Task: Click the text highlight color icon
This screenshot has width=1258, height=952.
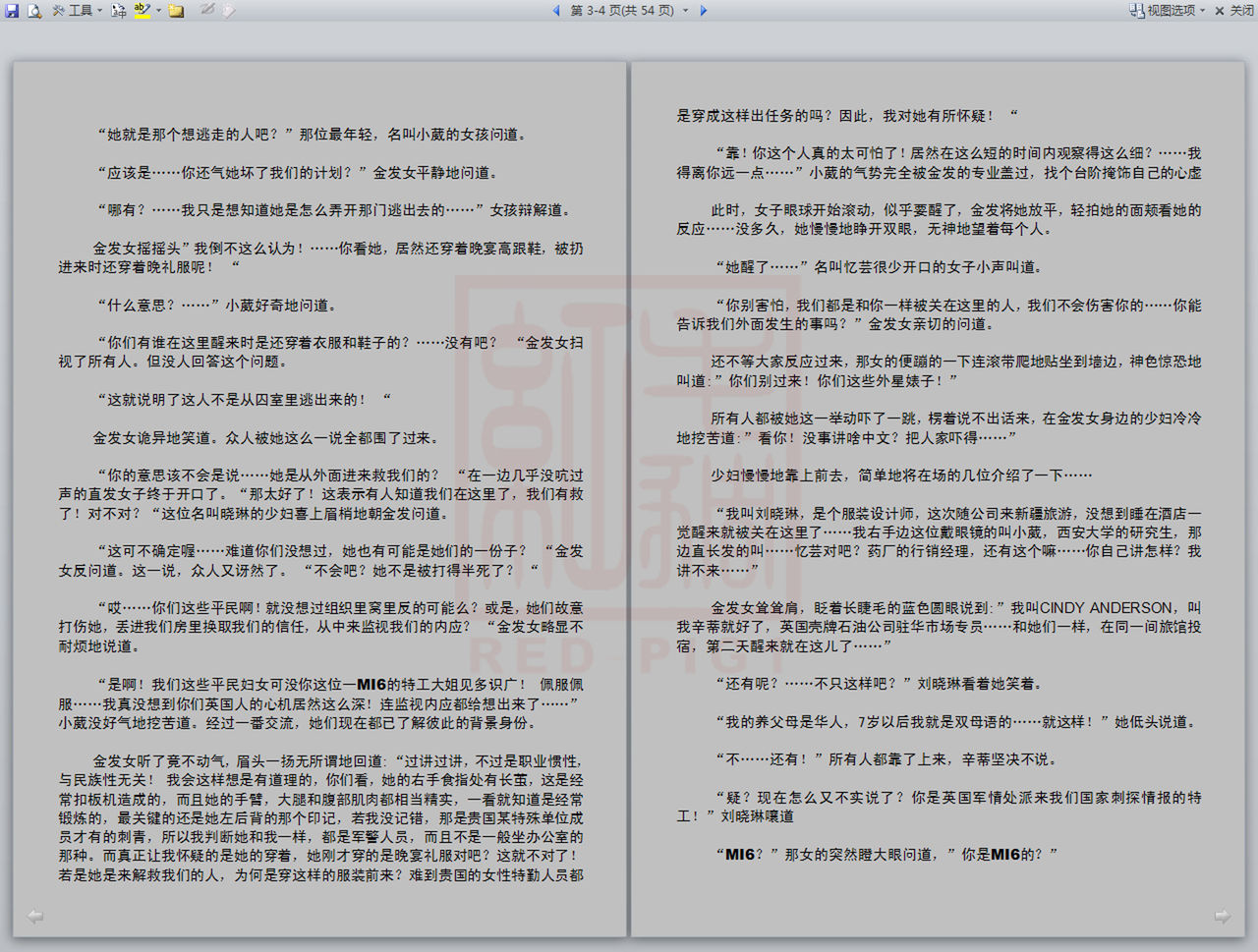Action: pos(143,11)
